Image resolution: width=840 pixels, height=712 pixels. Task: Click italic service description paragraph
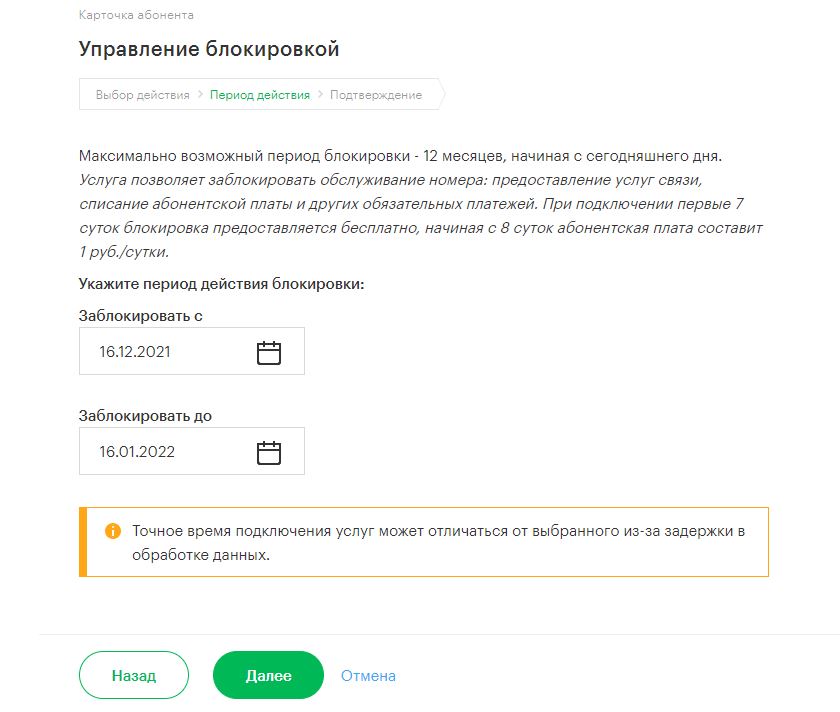[x=421, y=215]
